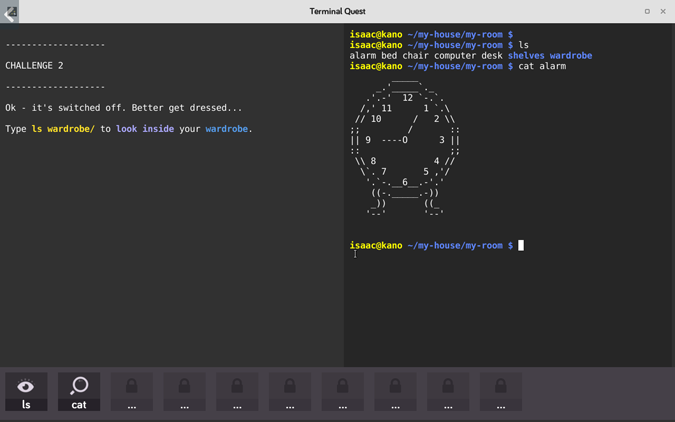
Task: Click the locked slot second from the right
Action: (x=448, y=392)
